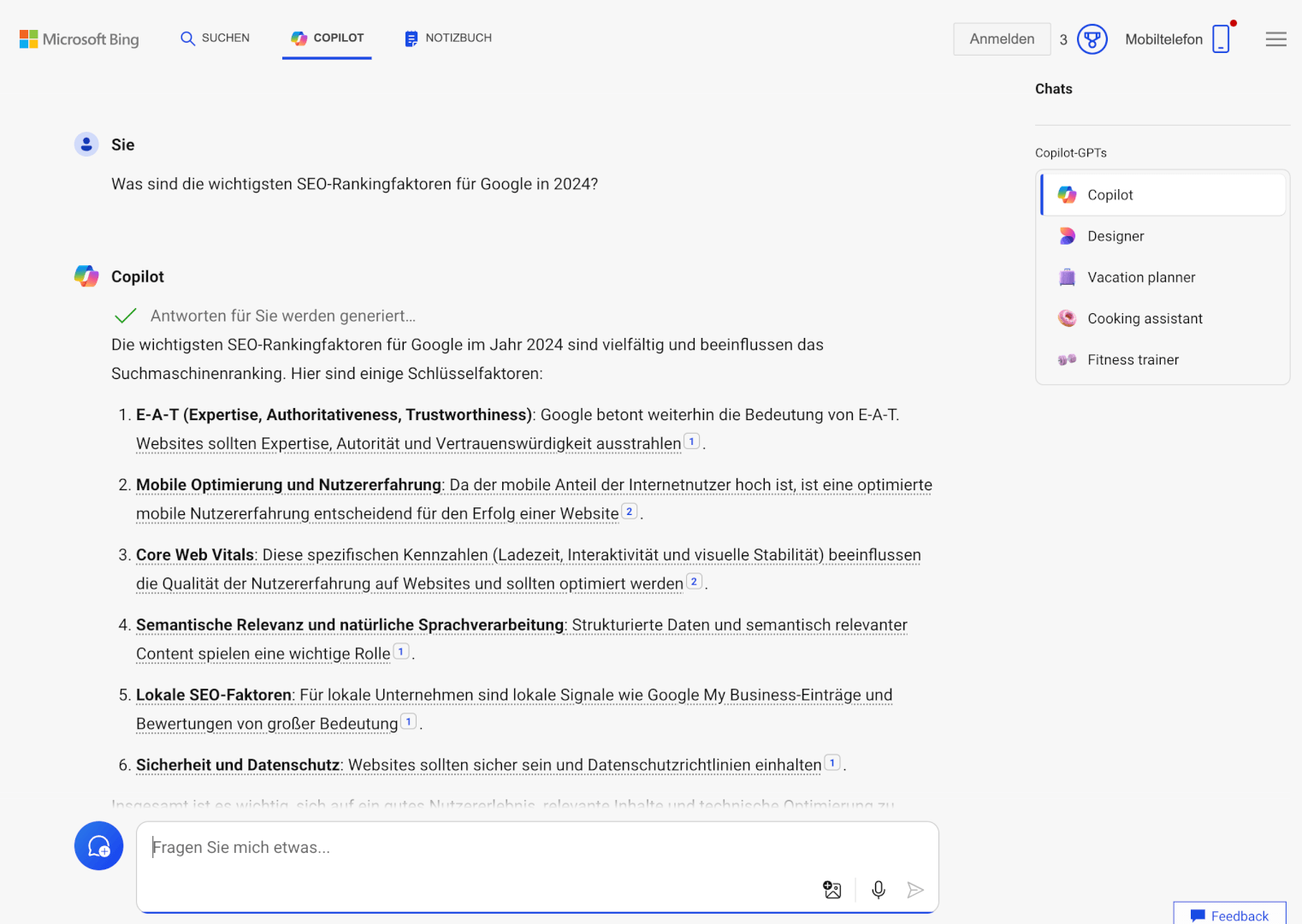Choose the Cooking assistant GPT

[x=1163, y=318]
